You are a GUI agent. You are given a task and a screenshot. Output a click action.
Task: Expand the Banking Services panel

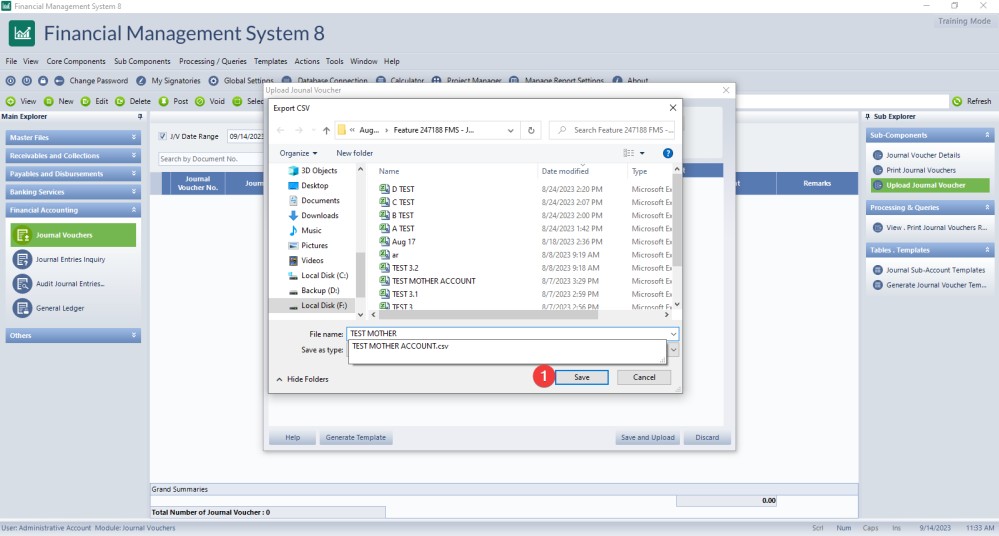pos(134,192)
